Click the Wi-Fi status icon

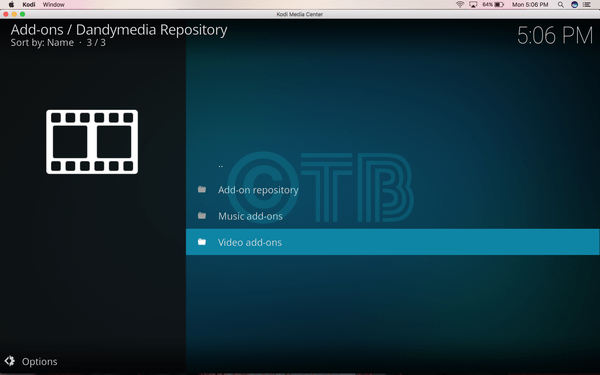tap(460, 5)
